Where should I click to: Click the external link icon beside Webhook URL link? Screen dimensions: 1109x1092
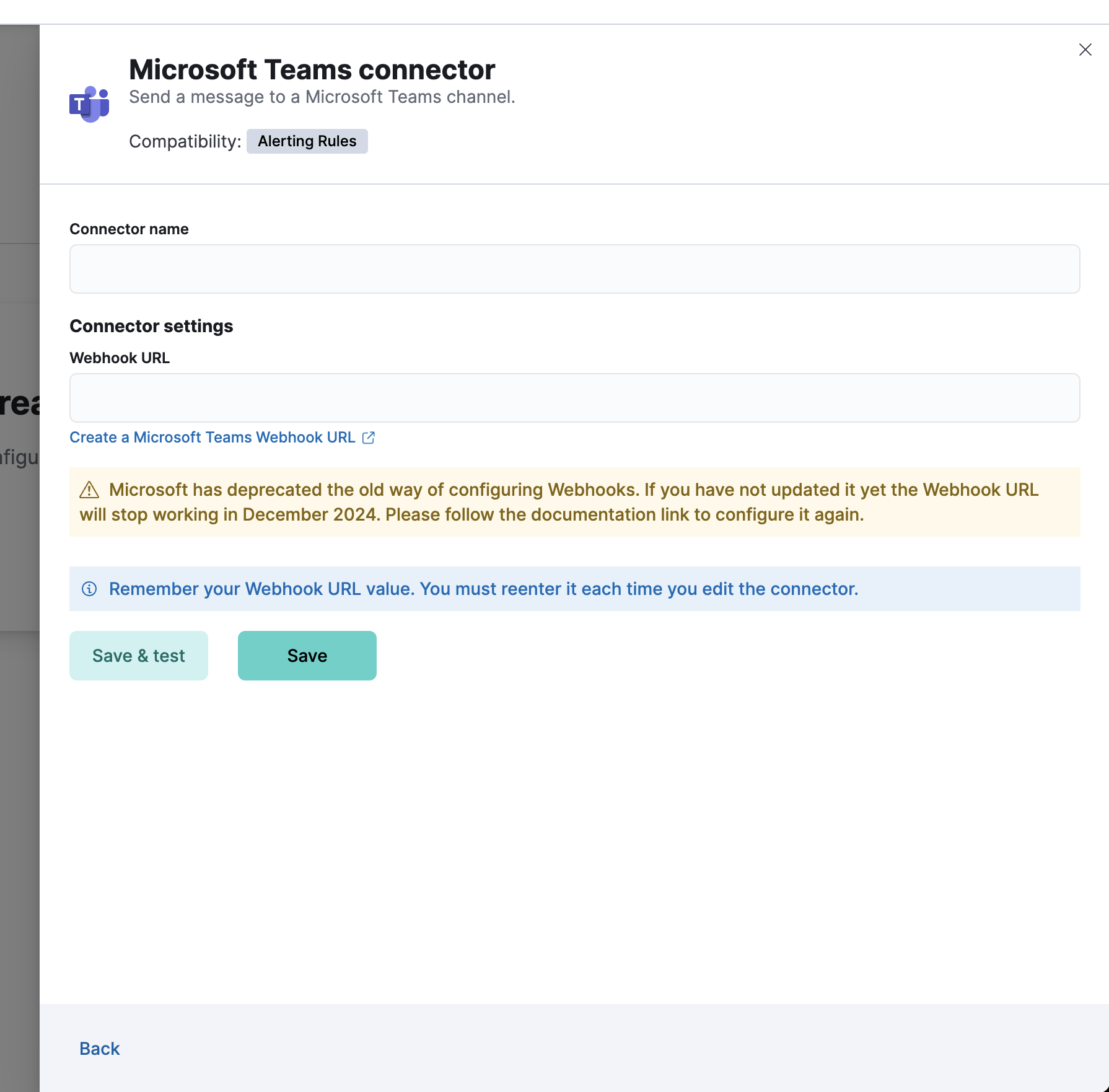[x=369, y=438]
